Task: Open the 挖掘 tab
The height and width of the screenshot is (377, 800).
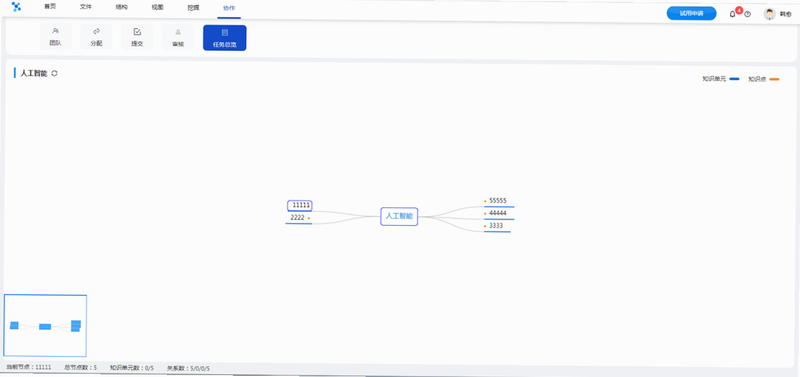Action: click(x=193, y=8)
